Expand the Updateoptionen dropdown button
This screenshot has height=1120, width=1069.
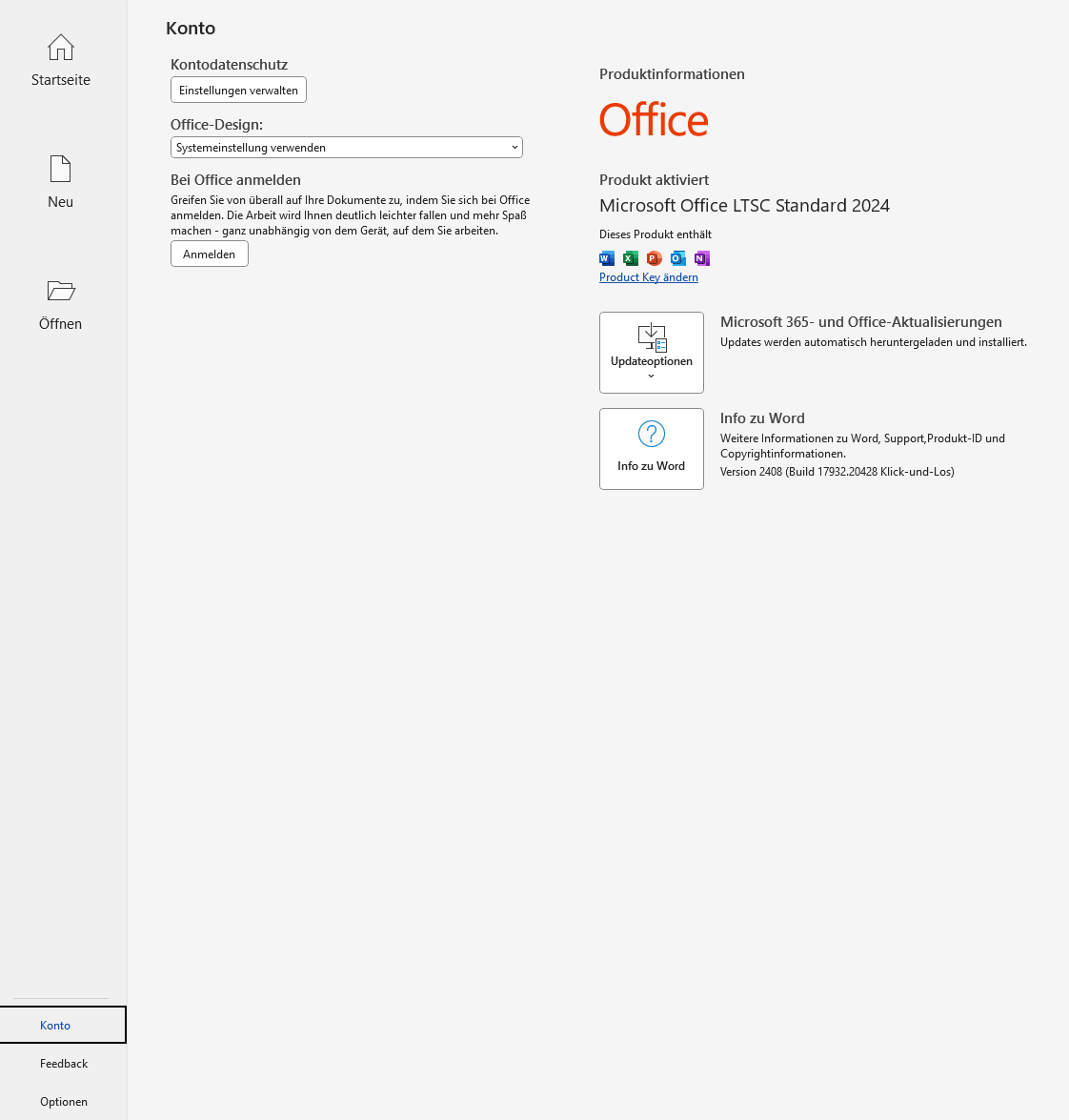coord(652,353)
